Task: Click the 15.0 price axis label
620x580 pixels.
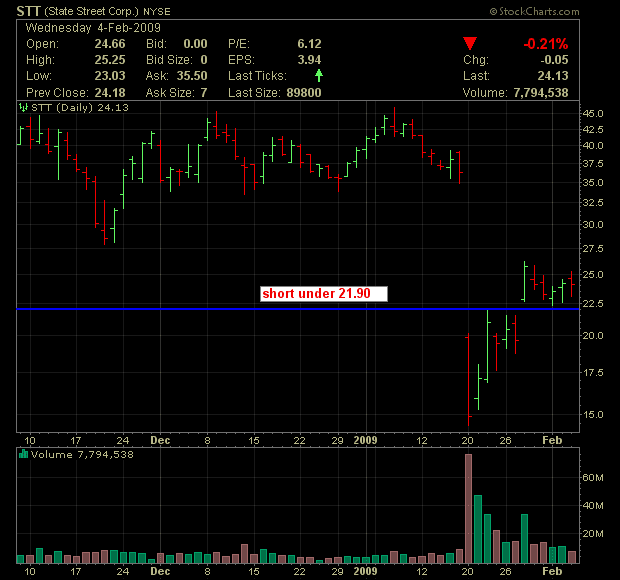Action: (593, 414)
